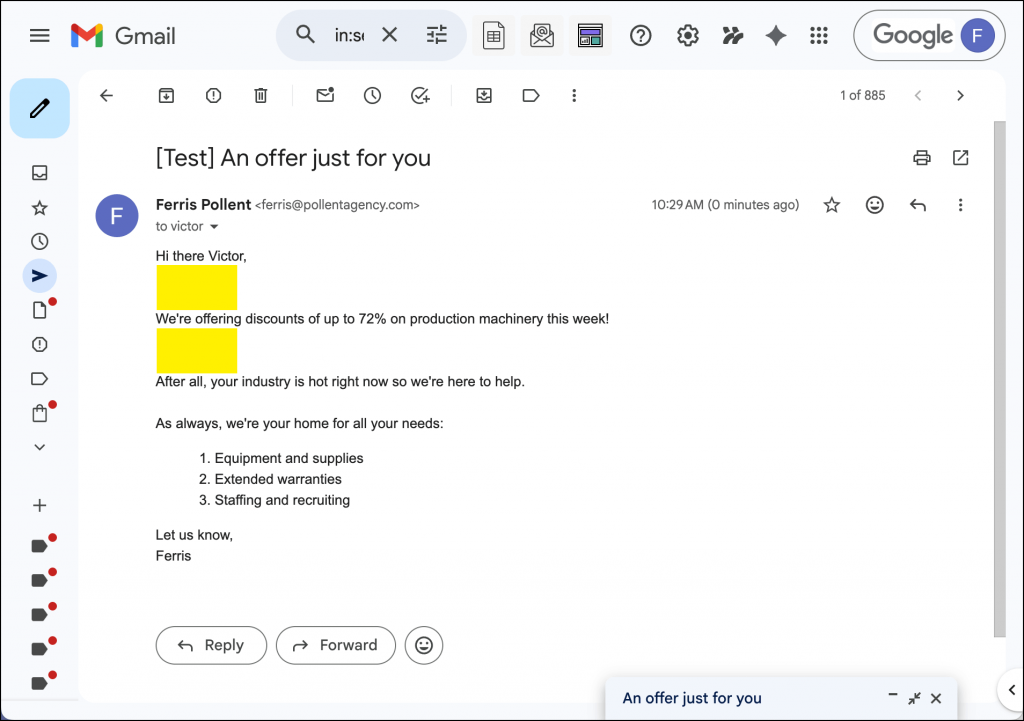Click the Move to icon
Screen dimensions: 1024x721
pos(484,96)
